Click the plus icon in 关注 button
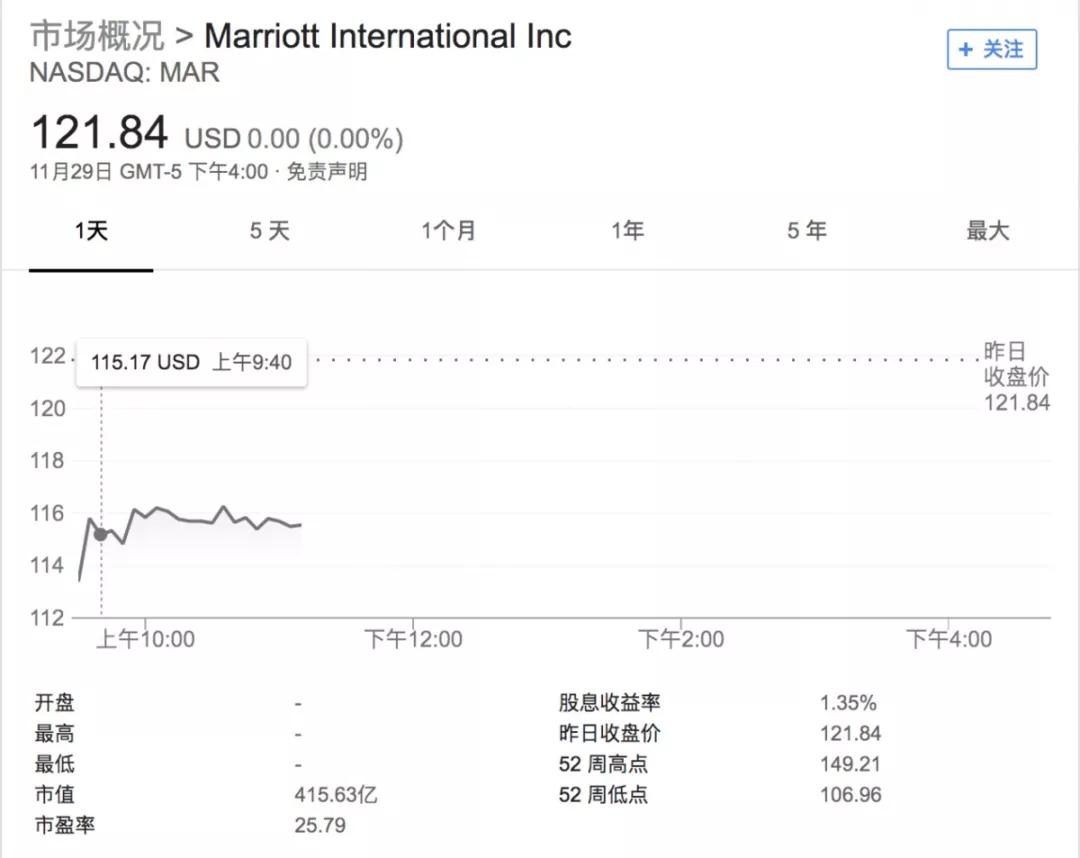This screenshot has width=1080, height=858. pos(966,50)
